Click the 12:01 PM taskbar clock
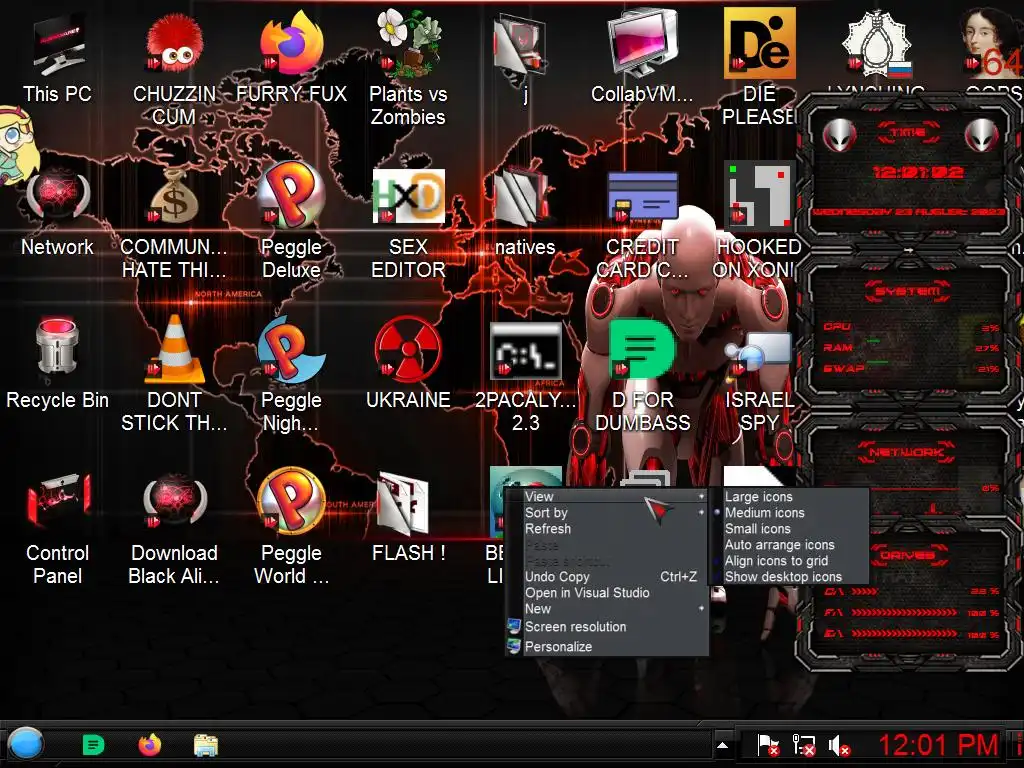Viewport: 1024px width, 768px height. (938, 744)
